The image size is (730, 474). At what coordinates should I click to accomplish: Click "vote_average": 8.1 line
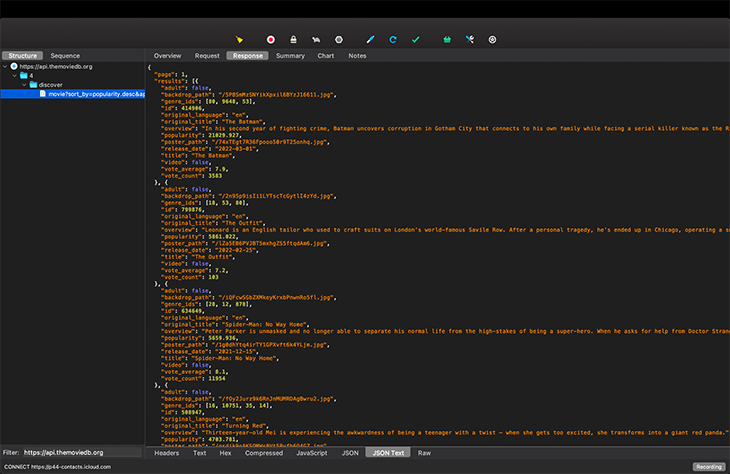pos(195,372)
